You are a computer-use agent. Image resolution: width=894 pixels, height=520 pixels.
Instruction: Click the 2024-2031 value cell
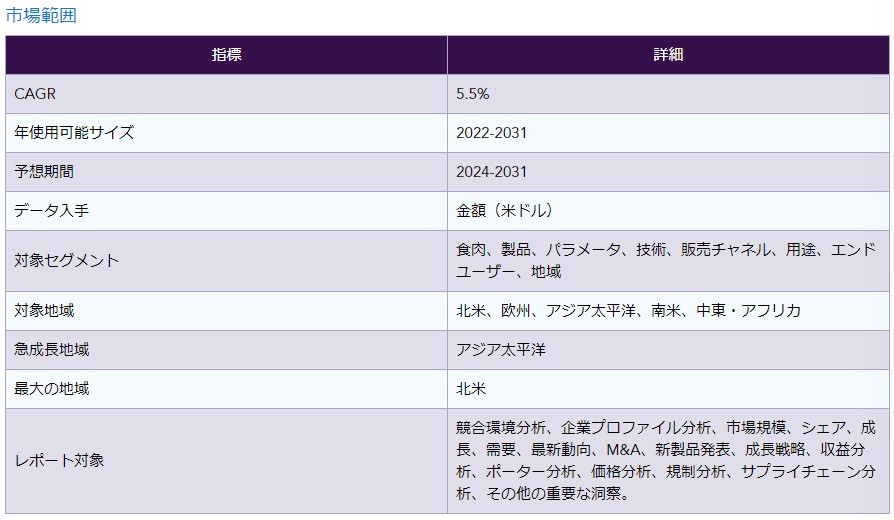point(492,172)
